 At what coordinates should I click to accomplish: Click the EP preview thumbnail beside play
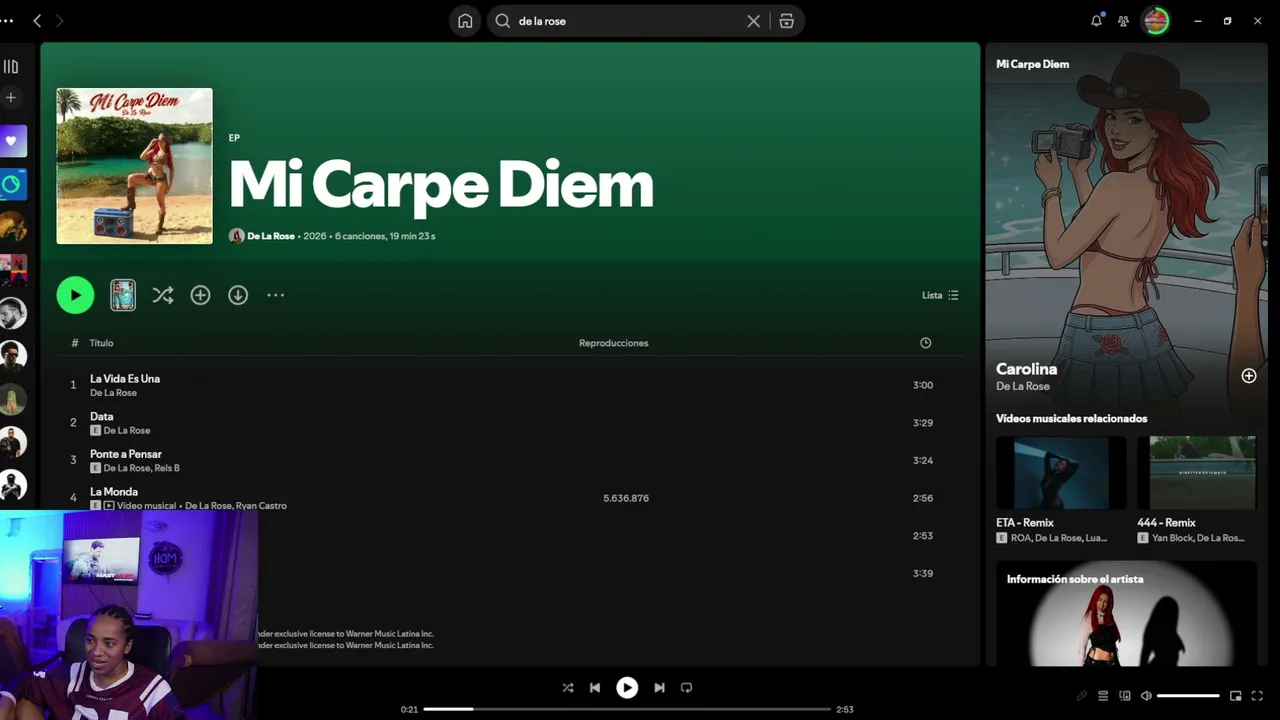click(123, 295)
